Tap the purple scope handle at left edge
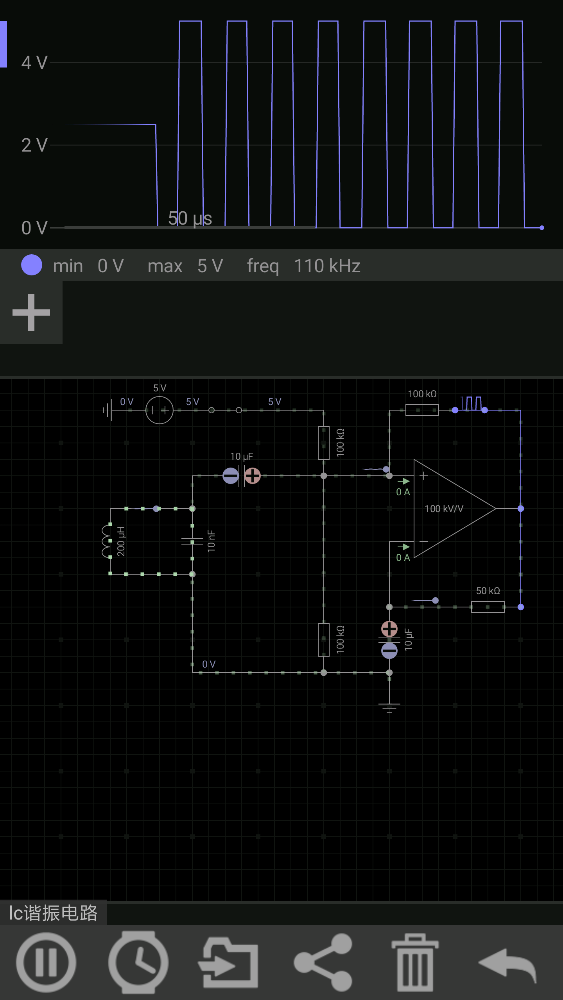Viewport: 563px width, 1000px height. pos(3,44)
